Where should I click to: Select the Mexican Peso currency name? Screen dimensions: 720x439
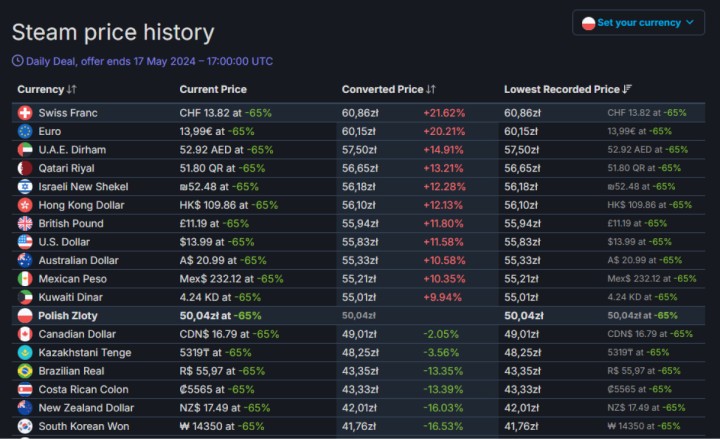coord(73,279)
